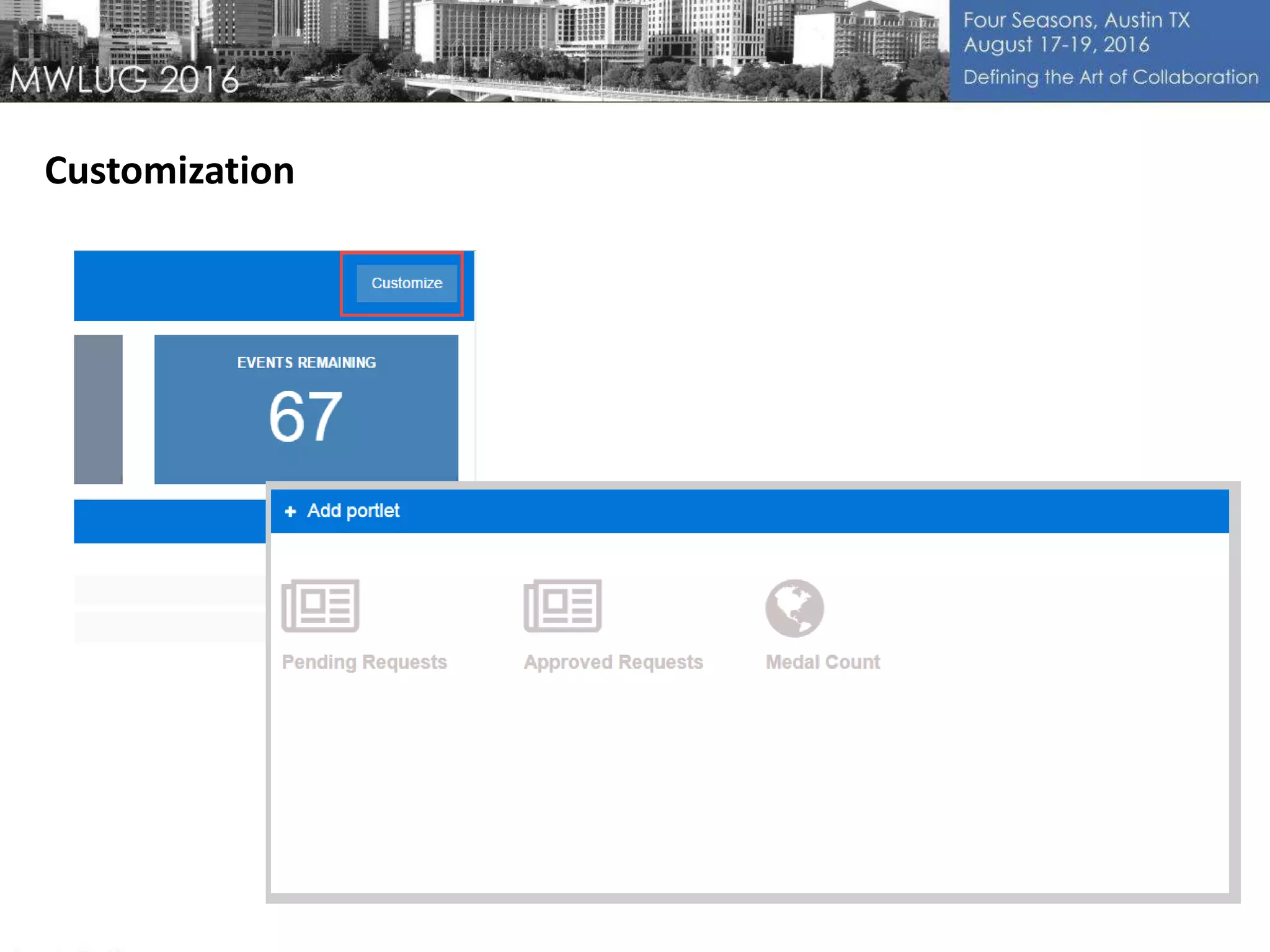Click the gray partial tile left of Events Remaining
This screenshot has height=952, width=1270.
coord(98,409)
